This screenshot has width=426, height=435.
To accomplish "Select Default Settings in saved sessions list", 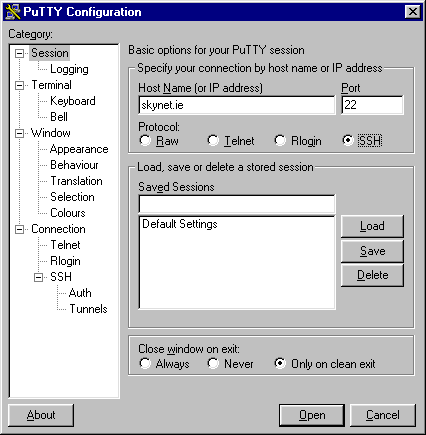I will (x=180, y=224).
